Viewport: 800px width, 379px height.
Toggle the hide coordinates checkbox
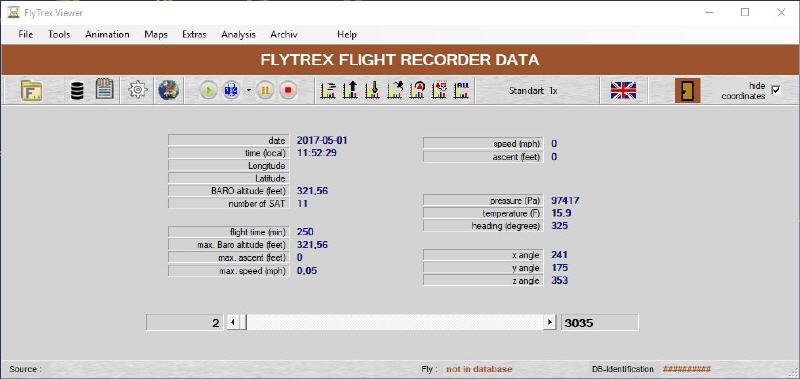tap(776, 90)
